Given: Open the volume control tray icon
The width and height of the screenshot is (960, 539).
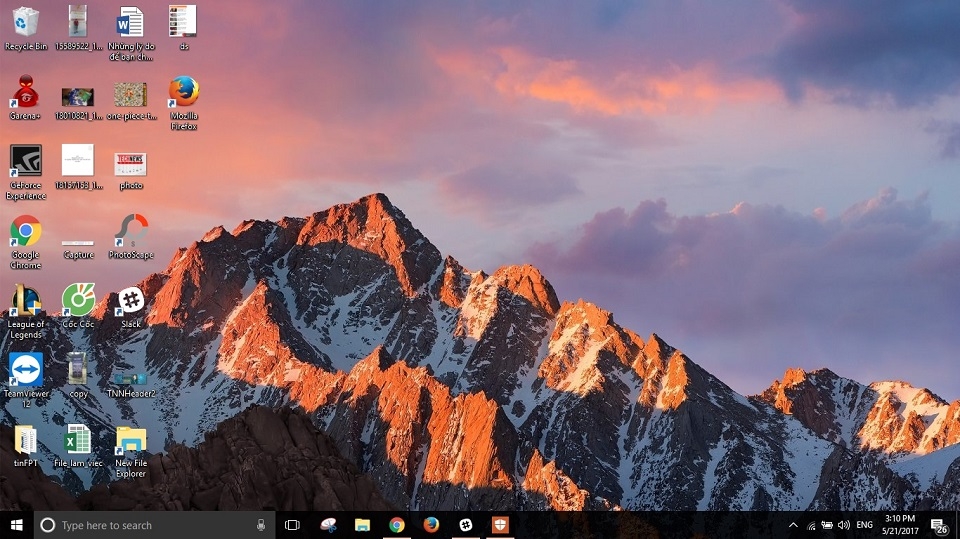Looking at the screenshot, I should pos(844,525).
